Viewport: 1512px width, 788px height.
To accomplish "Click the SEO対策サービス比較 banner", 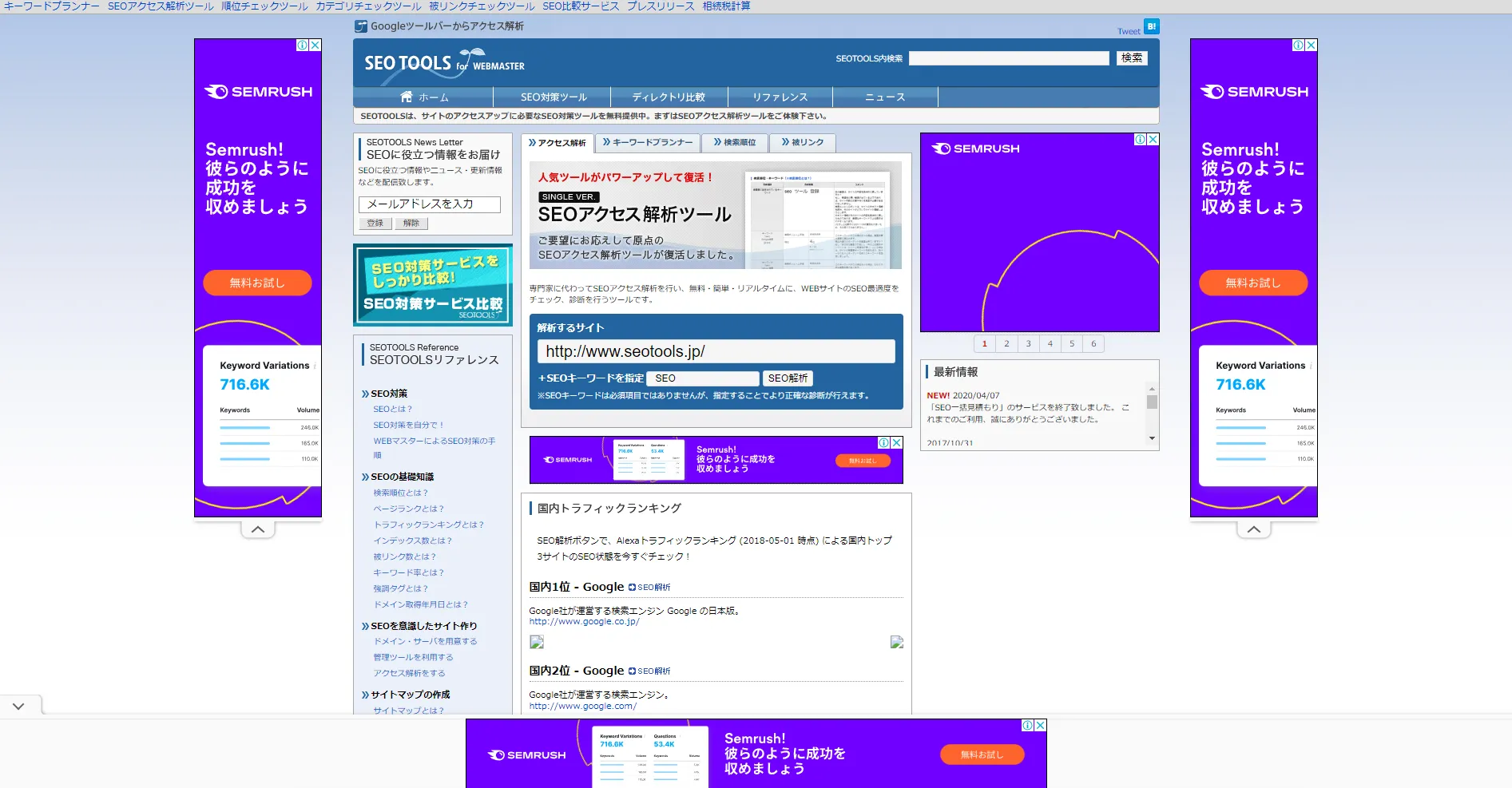I will pyautogui.click(x=433, y=285).
